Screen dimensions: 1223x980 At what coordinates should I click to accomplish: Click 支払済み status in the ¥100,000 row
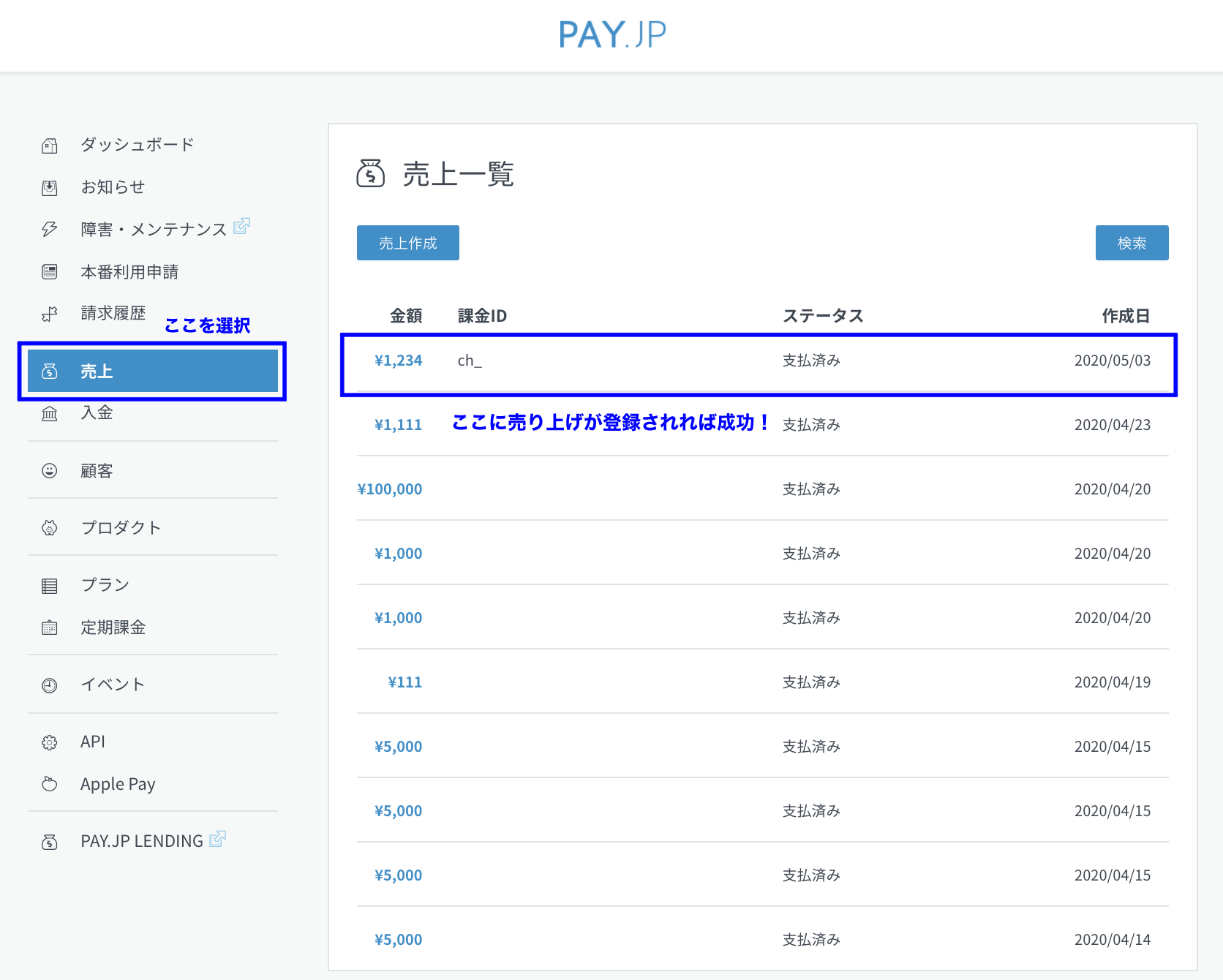(812, 489)
